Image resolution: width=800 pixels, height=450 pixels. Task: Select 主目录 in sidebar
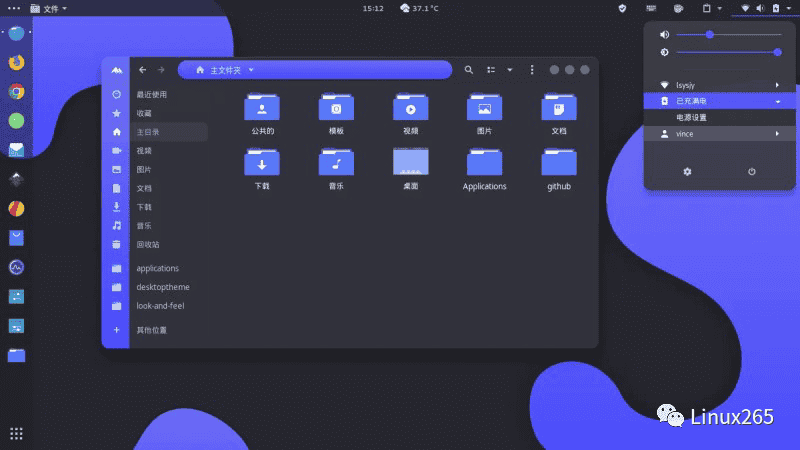[168, 132]
